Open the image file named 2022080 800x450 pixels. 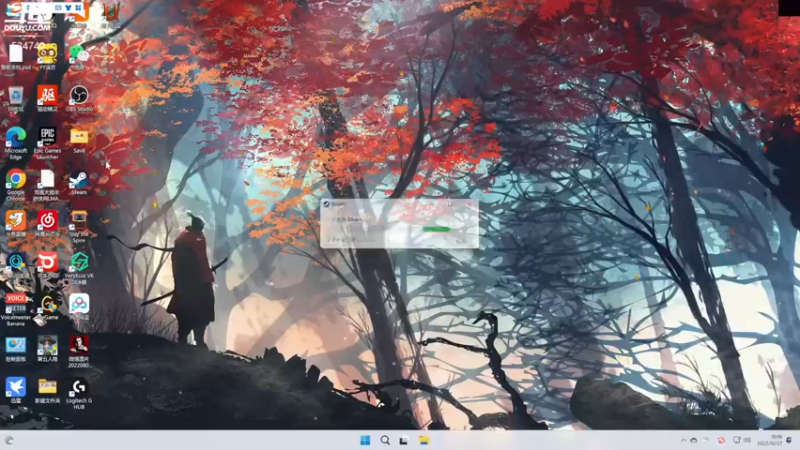pos(79,351)
